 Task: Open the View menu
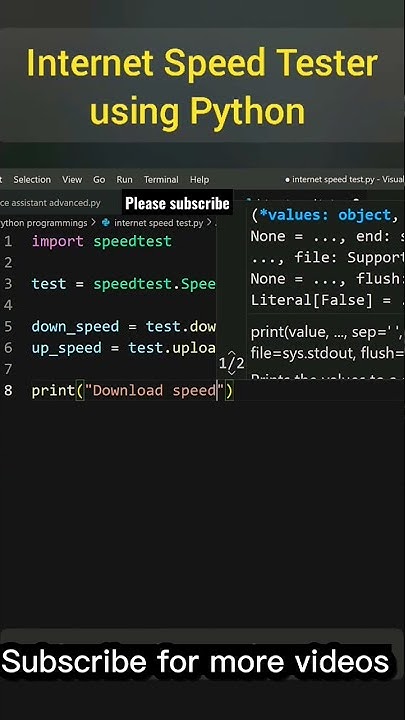(x=72, y=180)
